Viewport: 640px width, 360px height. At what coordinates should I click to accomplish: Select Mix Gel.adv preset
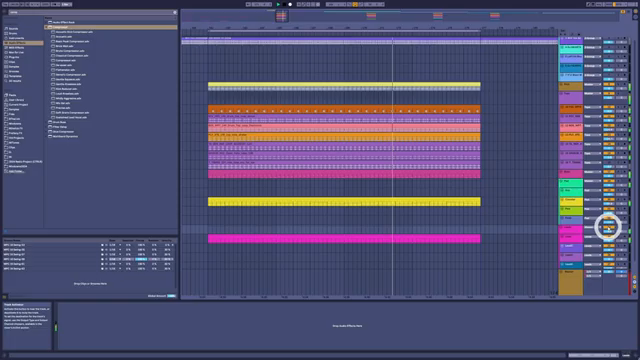tap(63, 103)
